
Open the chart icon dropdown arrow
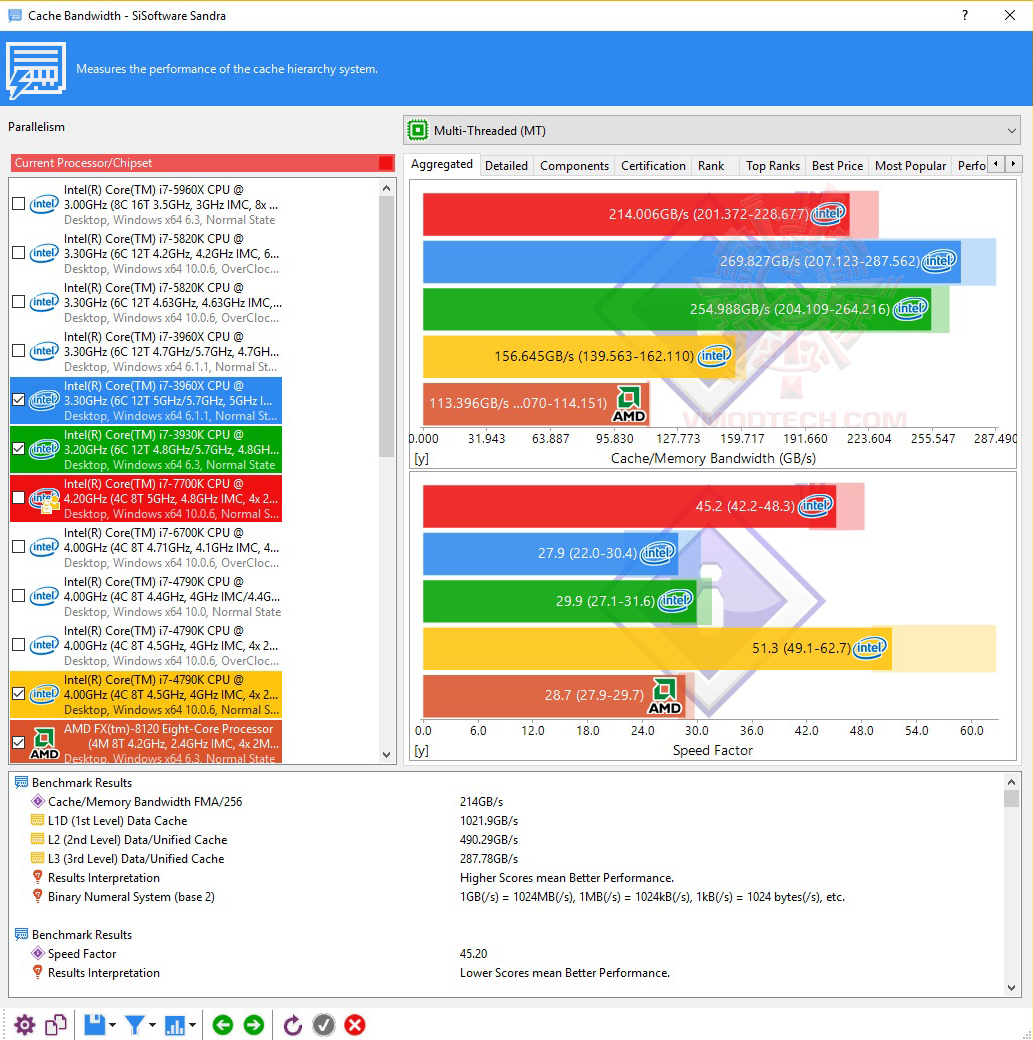point(192,1025)
